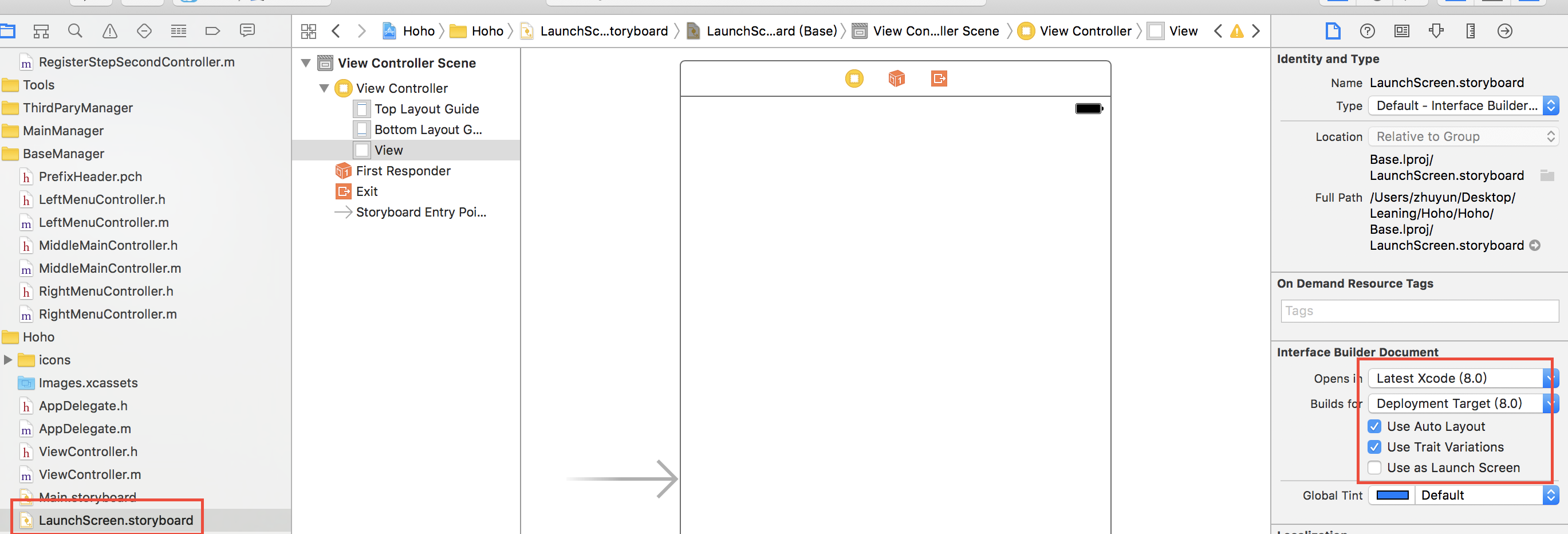Expand the icons folder
Viewport: 1568px width, 534px height.
[x=8, y=360]
